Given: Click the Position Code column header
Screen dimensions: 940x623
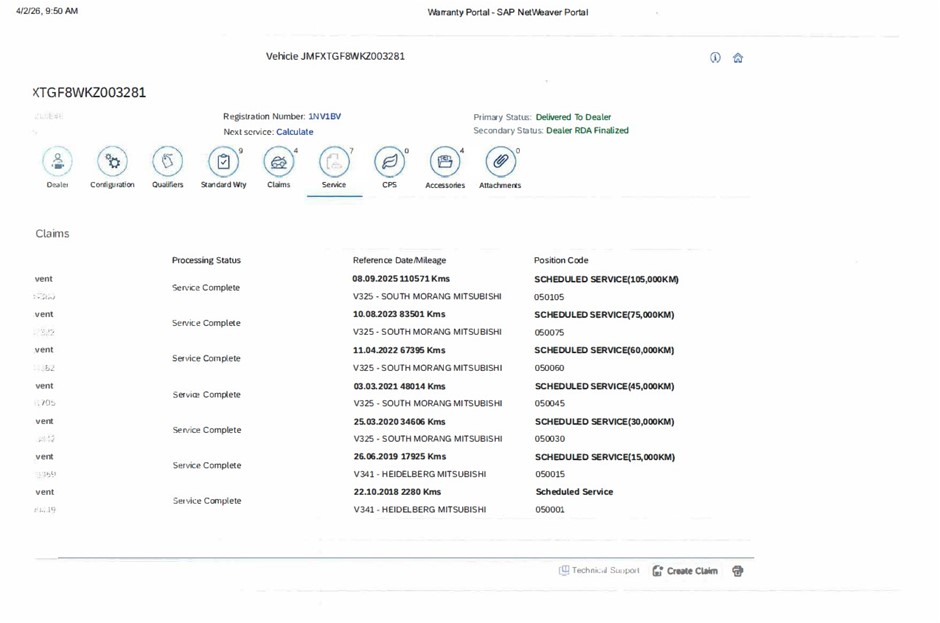Looking at the screenshot, I should 561,261.
